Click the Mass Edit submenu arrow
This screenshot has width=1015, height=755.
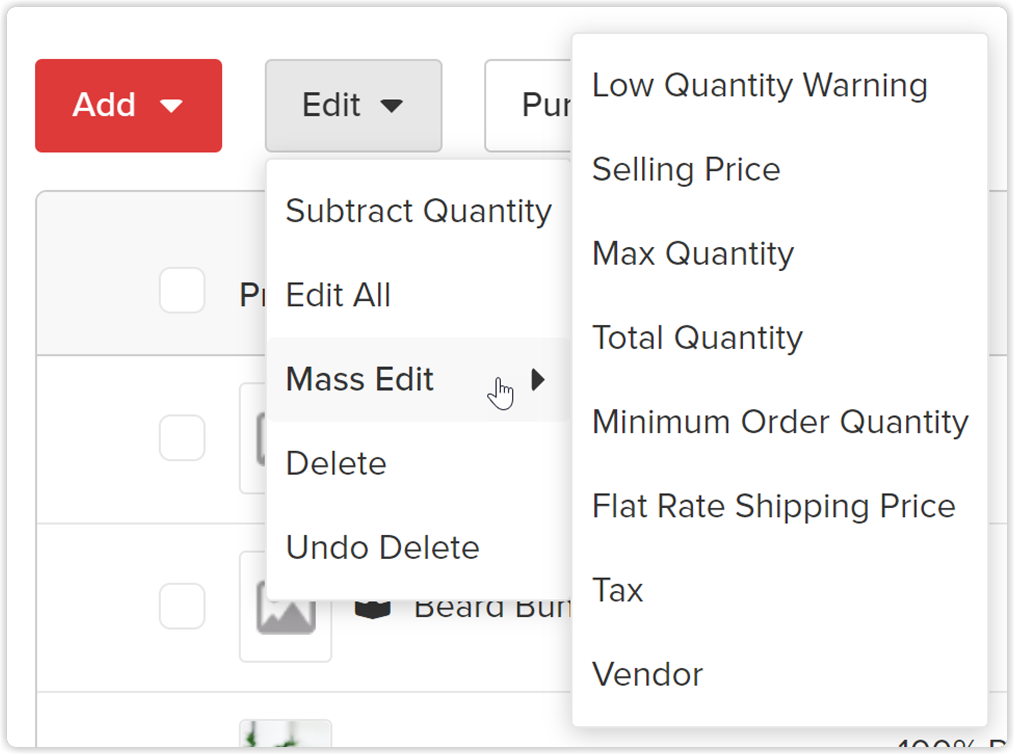click(537, 379)
